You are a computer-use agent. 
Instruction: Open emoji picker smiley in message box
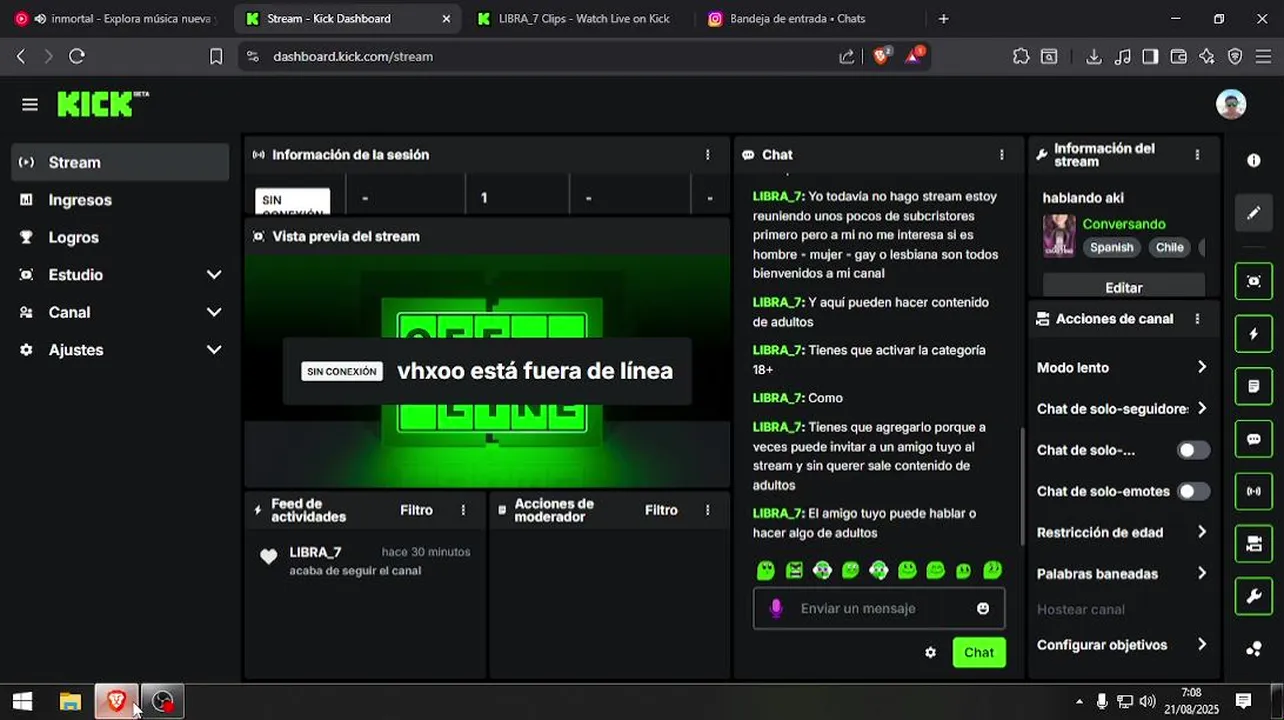click(983, 608)
